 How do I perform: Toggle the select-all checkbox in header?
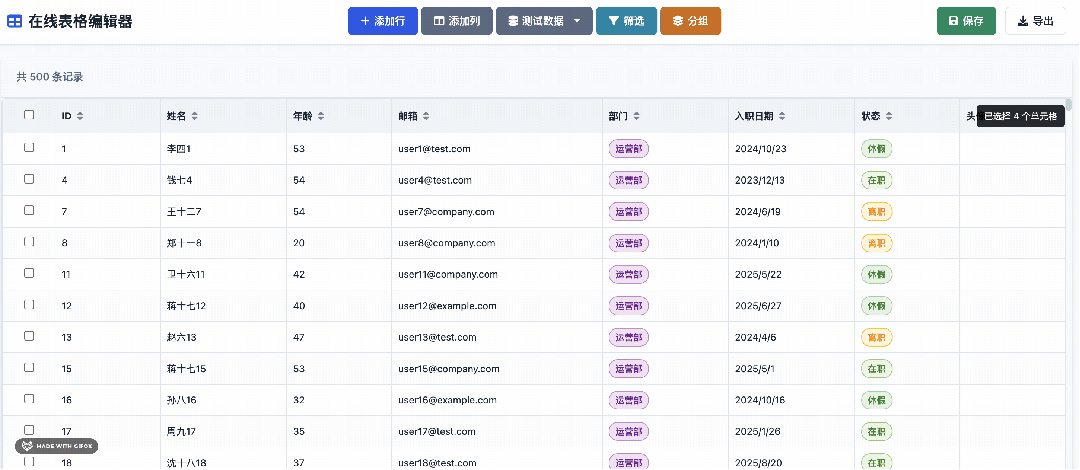click(29, 115)
